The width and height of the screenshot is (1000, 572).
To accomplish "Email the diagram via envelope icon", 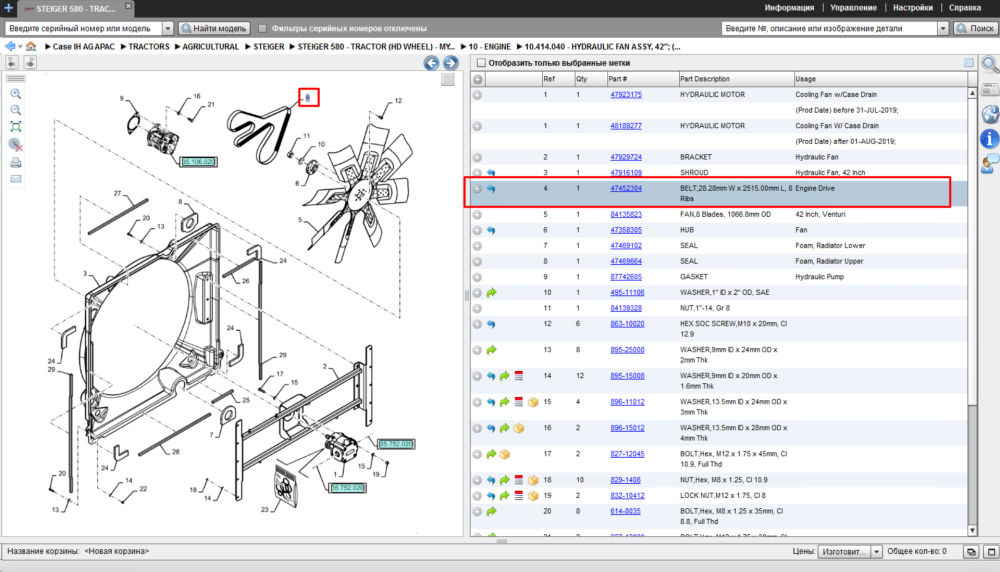I will pos(16,179).
